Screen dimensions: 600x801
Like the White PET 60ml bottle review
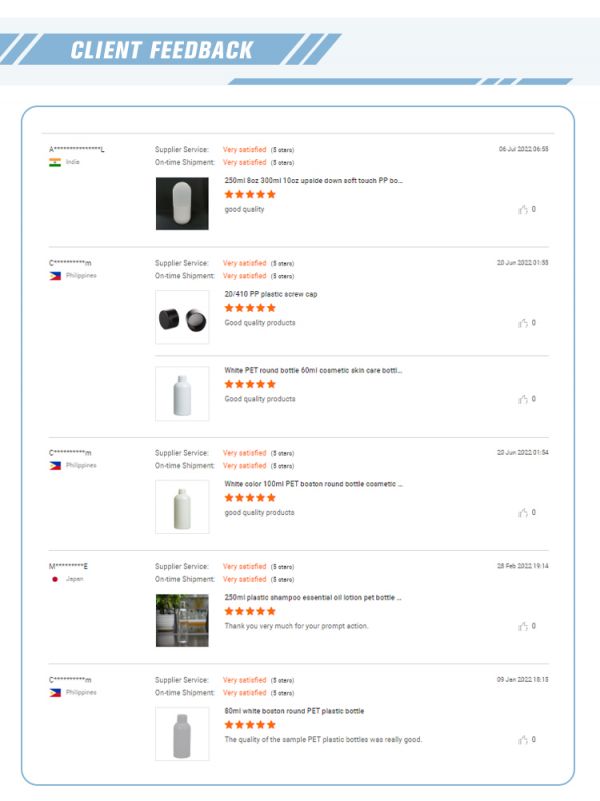(x=523, y=399)
